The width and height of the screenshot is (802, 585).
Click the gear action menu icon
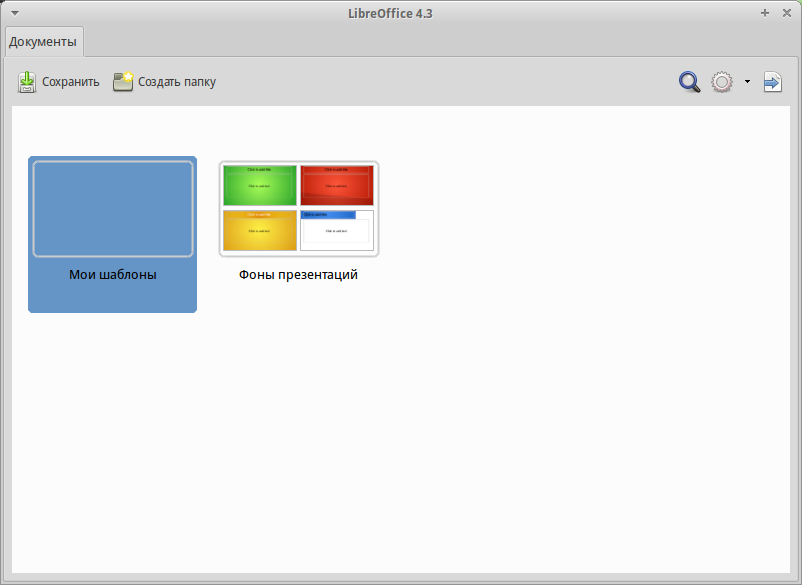point(722,82)
